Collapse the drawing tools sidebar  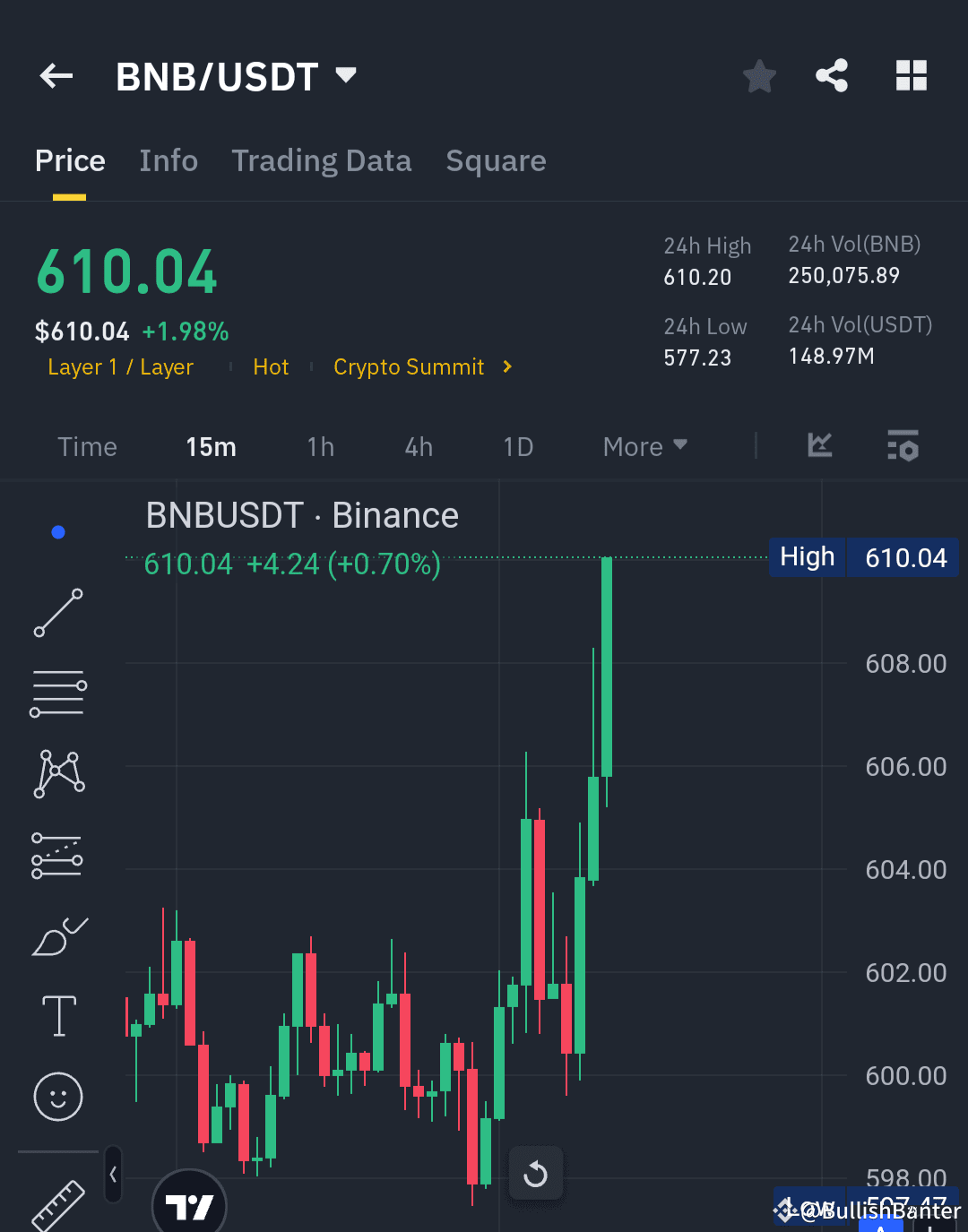(113, 1176)
